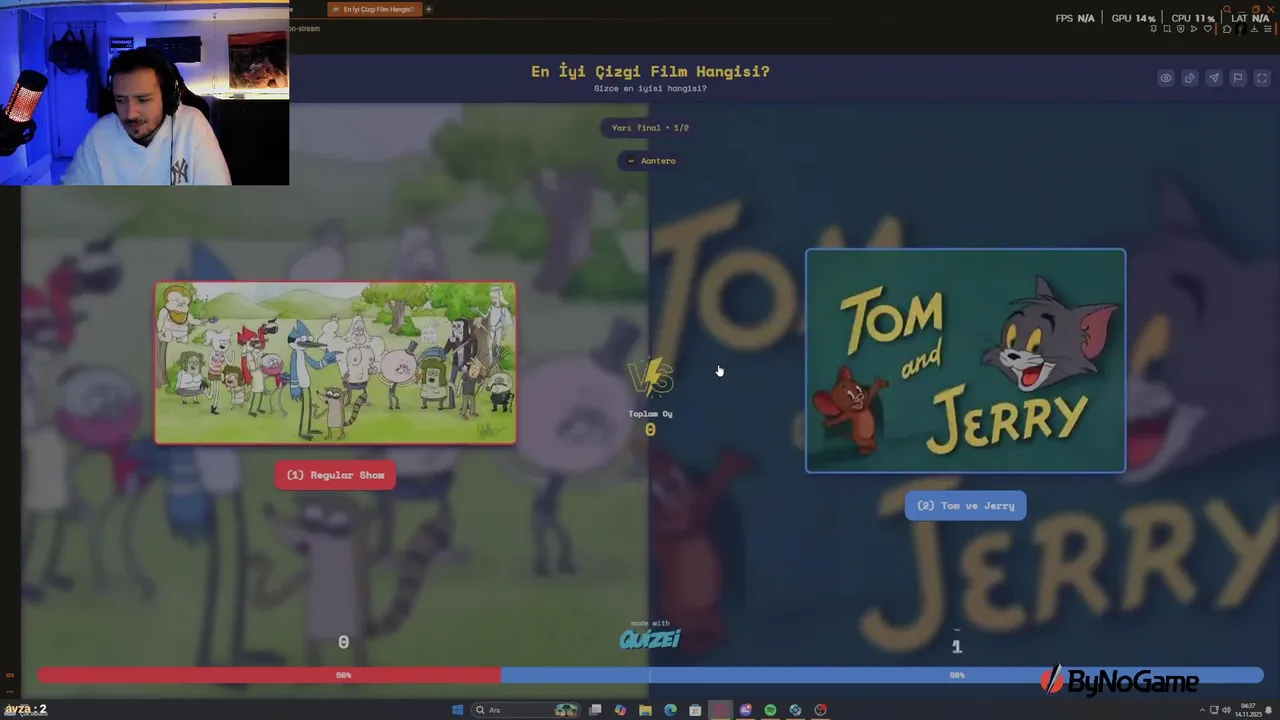
Task: Share quiz with the paper plane icon
Action: tap(1214, 78)
